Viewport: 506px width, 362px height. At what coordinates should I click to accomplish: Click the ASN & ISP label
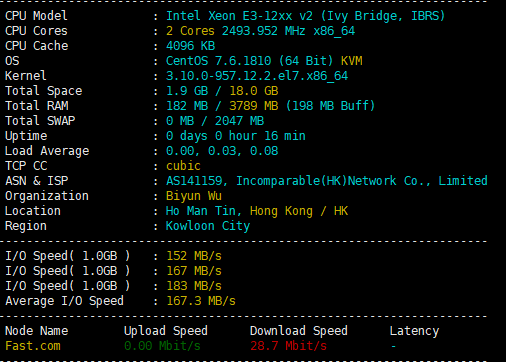[x=37, y=181]
